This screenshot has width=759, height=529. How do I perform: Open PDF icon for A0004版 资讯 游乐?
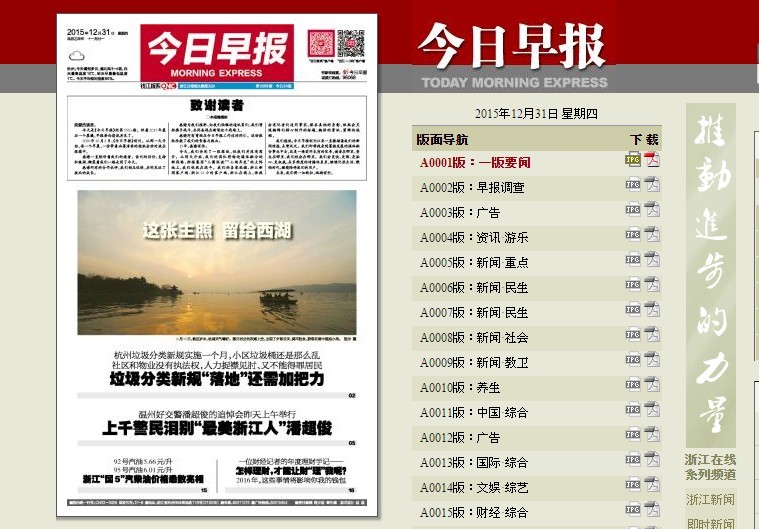[x=651, y=235]
